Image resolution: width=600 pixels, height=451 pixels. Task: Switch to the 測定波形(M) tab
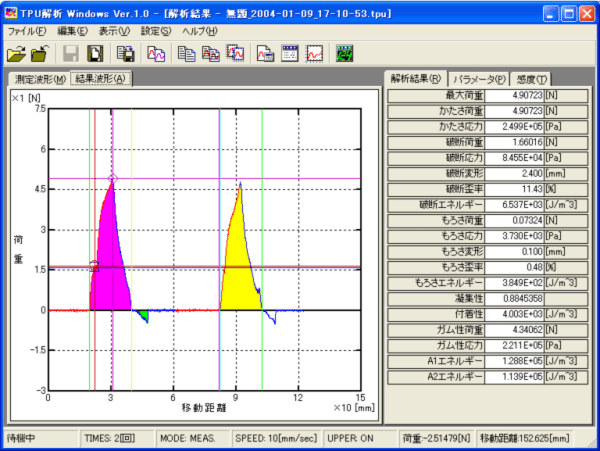tap(39, 79)
